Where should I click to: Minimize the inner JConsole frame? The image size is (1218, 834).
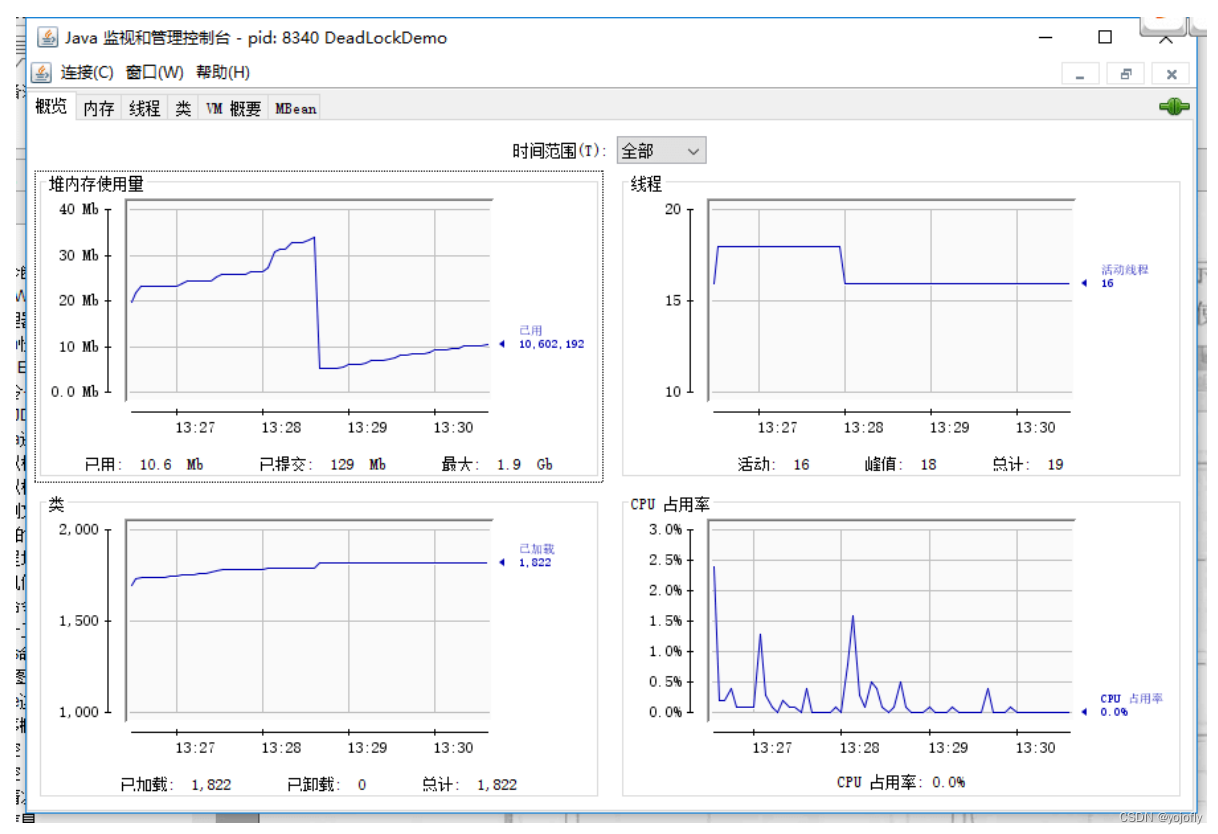click(1080, 74)
